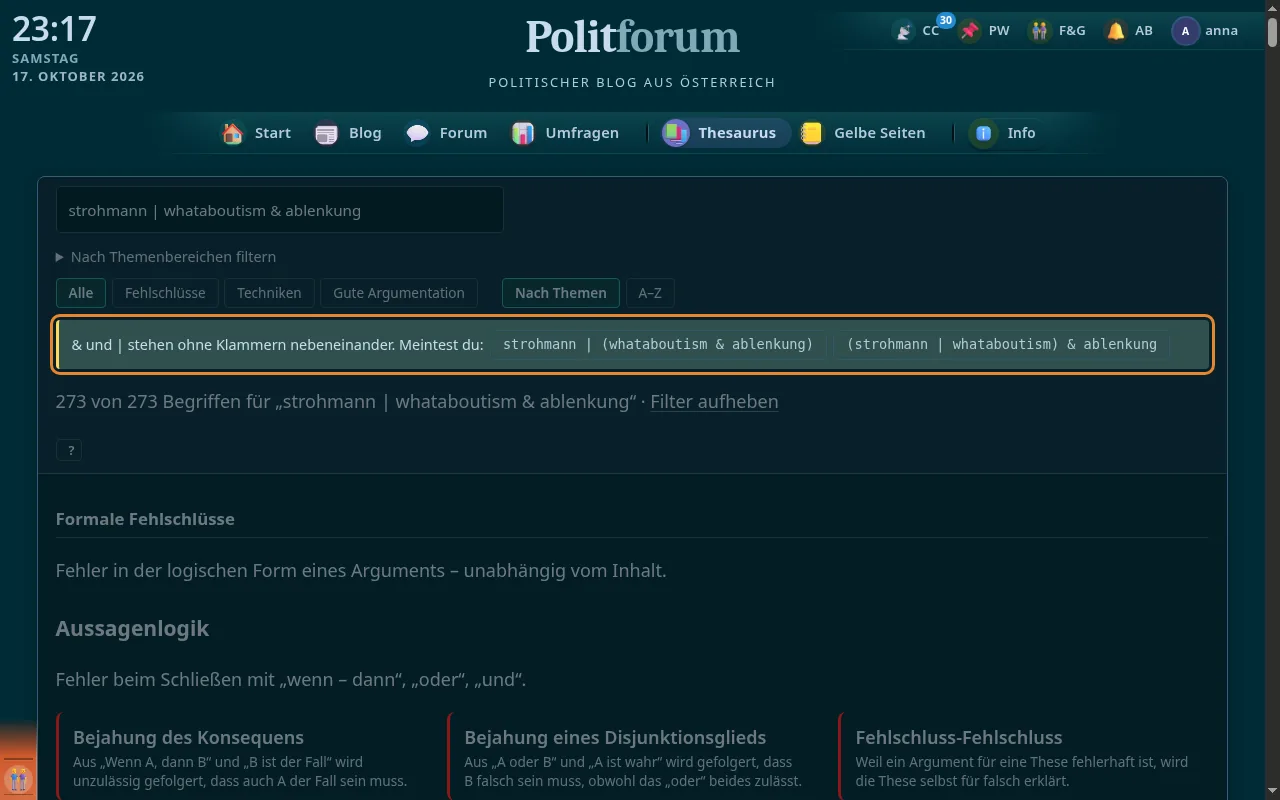Click the AB bell notification icon
This screenshot has height=800, width=1280.
click(x=1116, y=31)
